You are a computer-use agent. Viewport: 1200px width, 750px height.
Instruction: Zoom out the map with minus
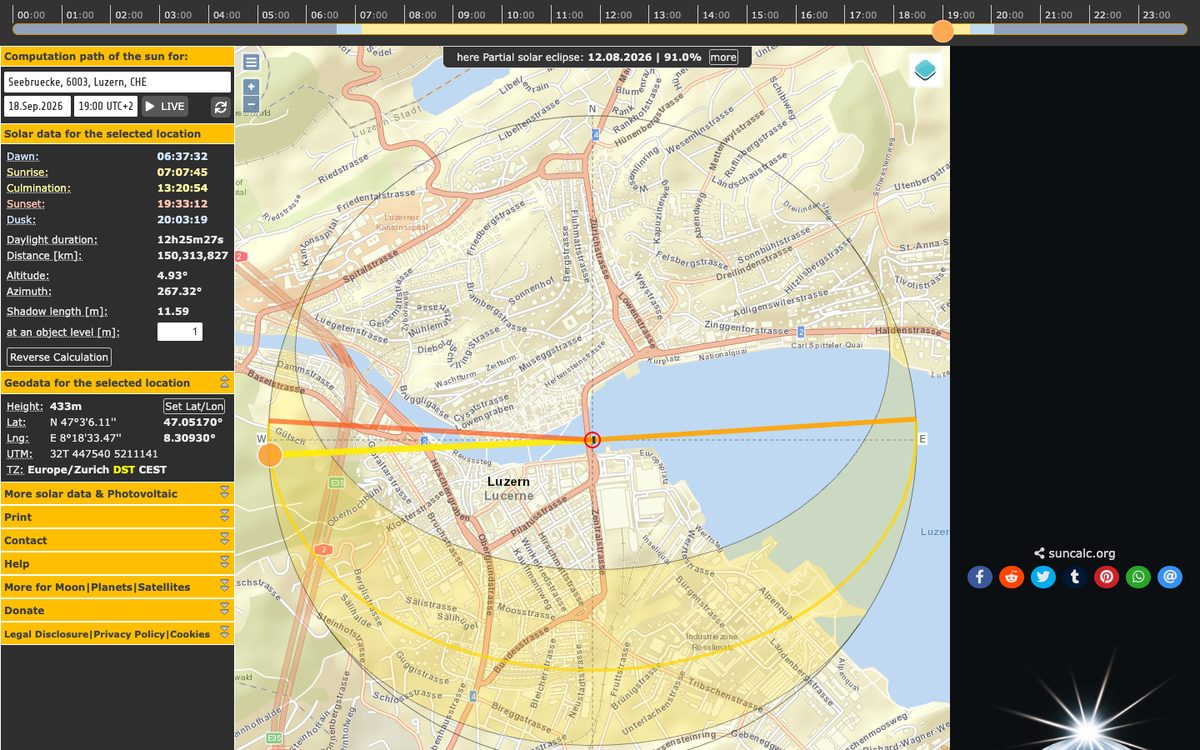point(251,103)
